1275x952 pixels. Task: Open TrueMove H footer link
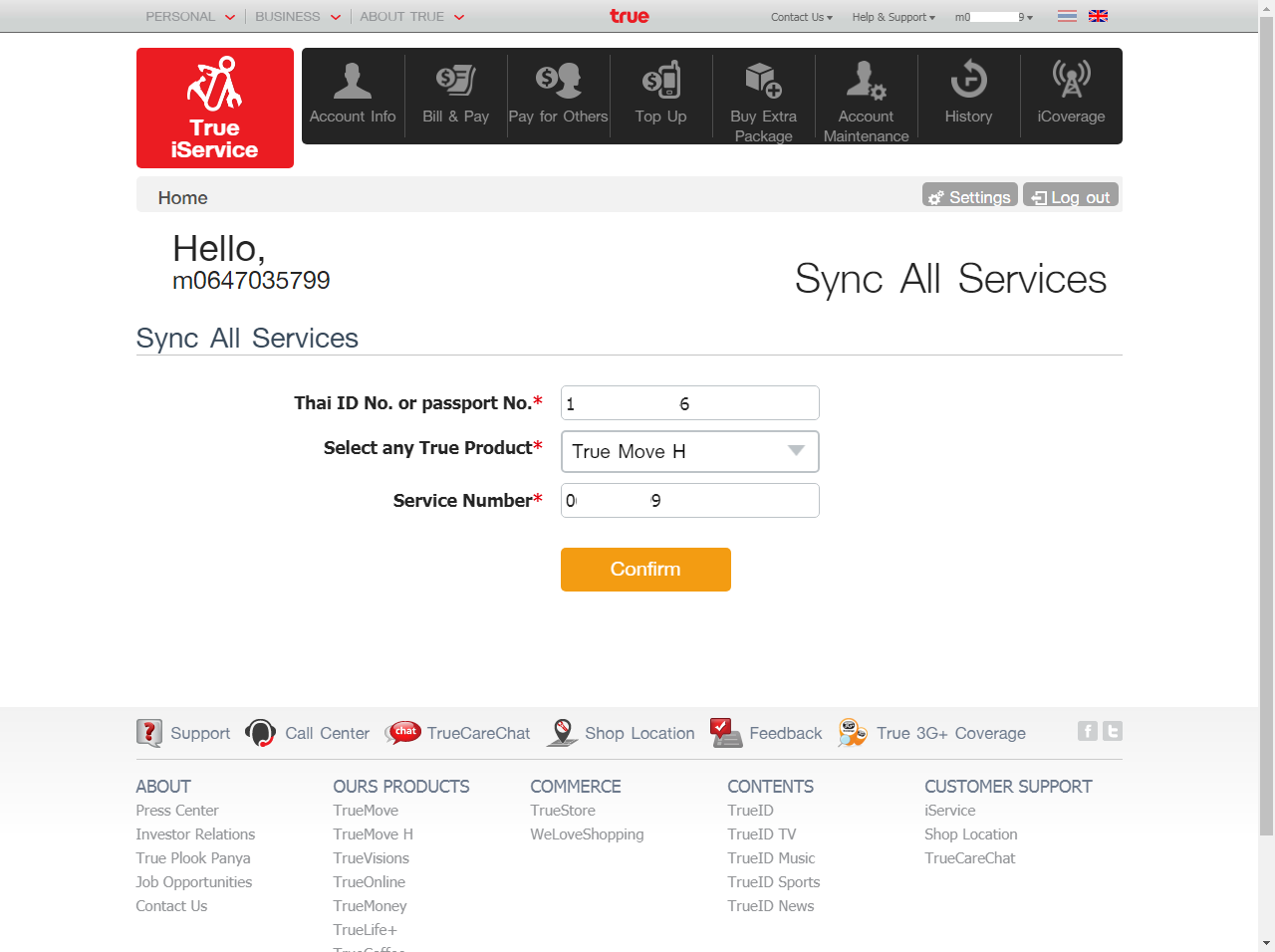[x=374, y=834]
